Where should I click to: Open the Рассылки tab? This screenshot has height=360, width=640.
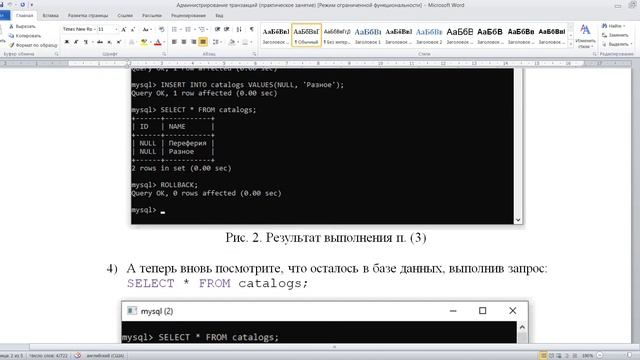click(152, 16)
